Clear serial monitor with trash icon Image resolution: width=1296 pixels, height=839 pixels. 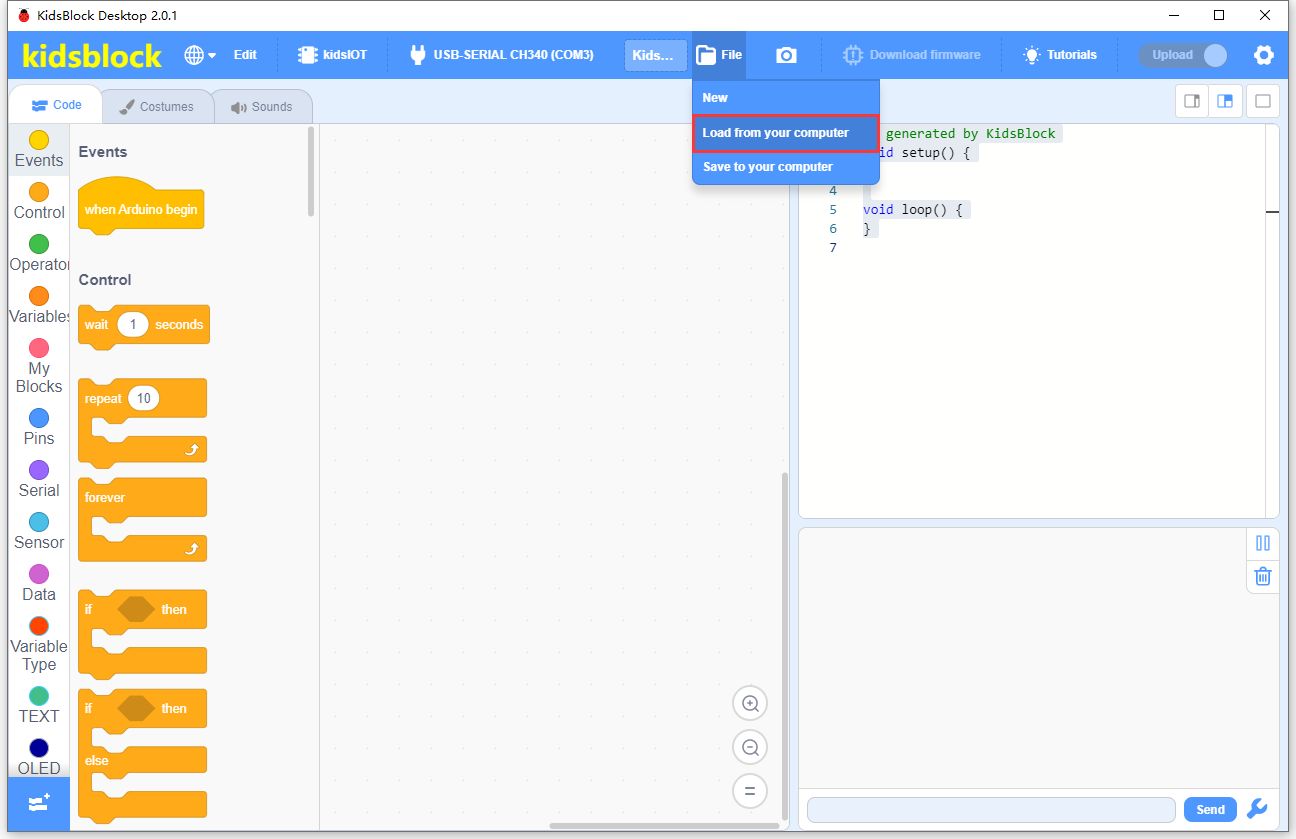pyautogui.click(x=1263, y=576)
